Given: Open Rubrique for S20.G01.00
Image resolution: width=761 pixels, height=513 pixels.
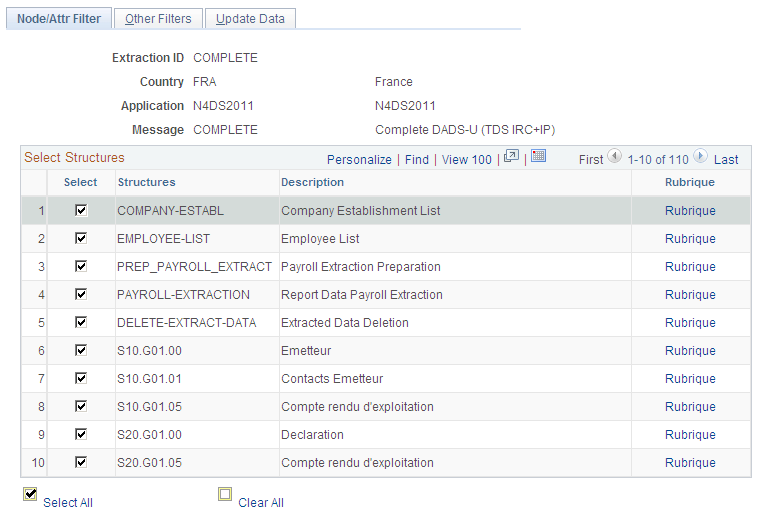Looking at the screenshot, I should 690,434.
